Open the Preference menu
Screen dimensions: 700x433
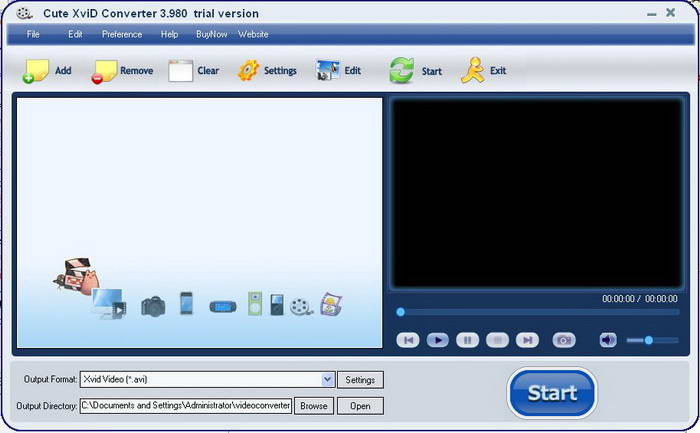click(x=121, y=34)
